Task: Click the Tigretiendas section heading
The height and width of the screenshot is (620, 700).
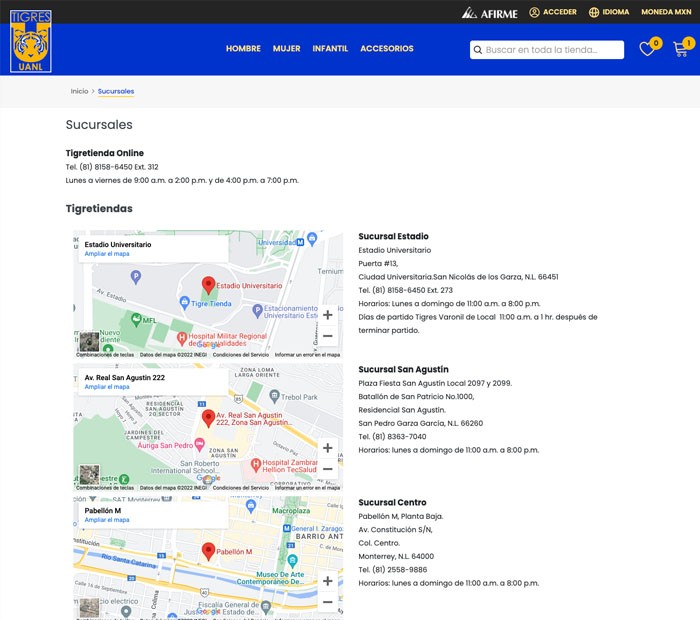Action: 99,208
